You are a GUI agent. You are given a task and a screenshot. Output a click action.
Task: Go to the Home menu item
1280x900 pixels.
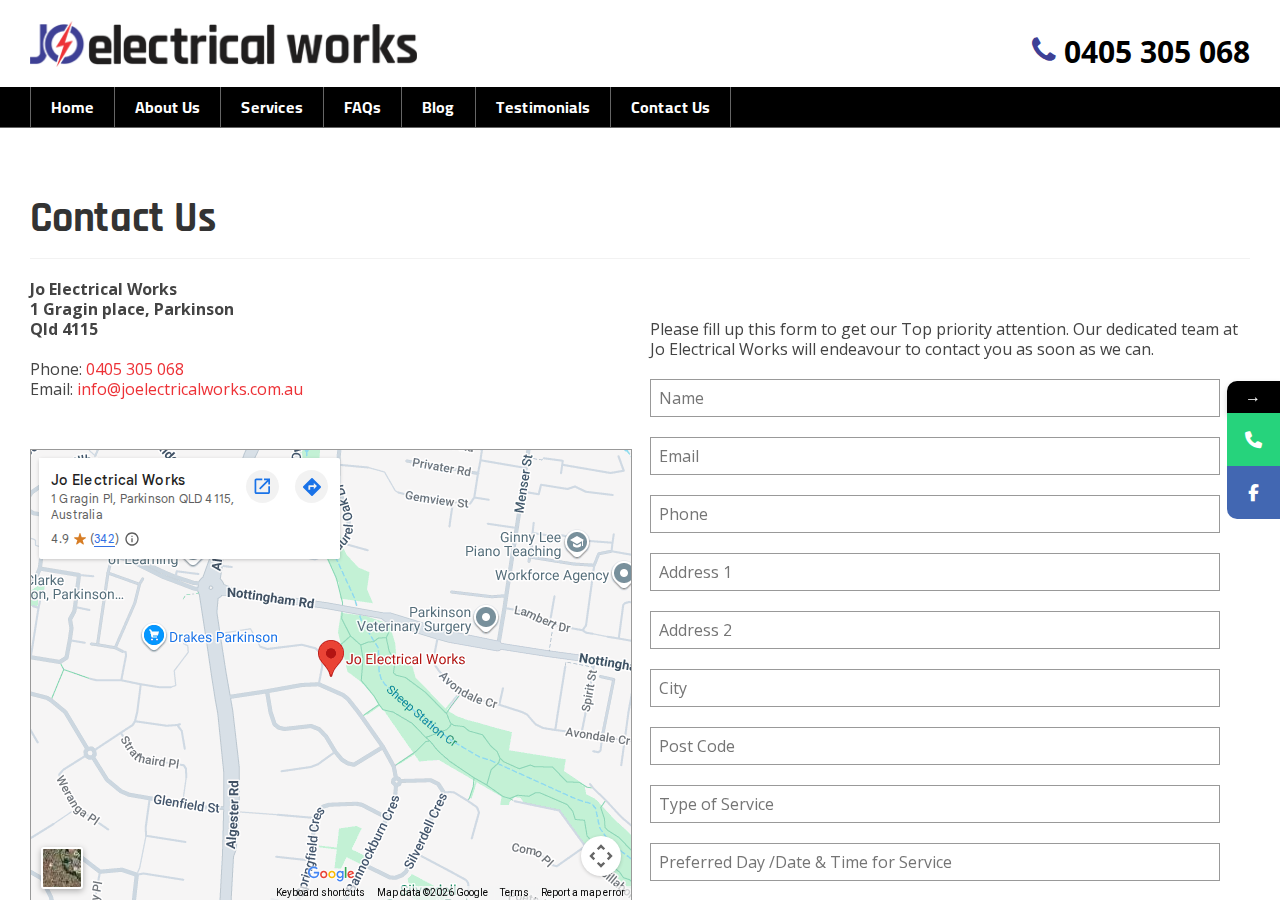(x=72, y=107)
